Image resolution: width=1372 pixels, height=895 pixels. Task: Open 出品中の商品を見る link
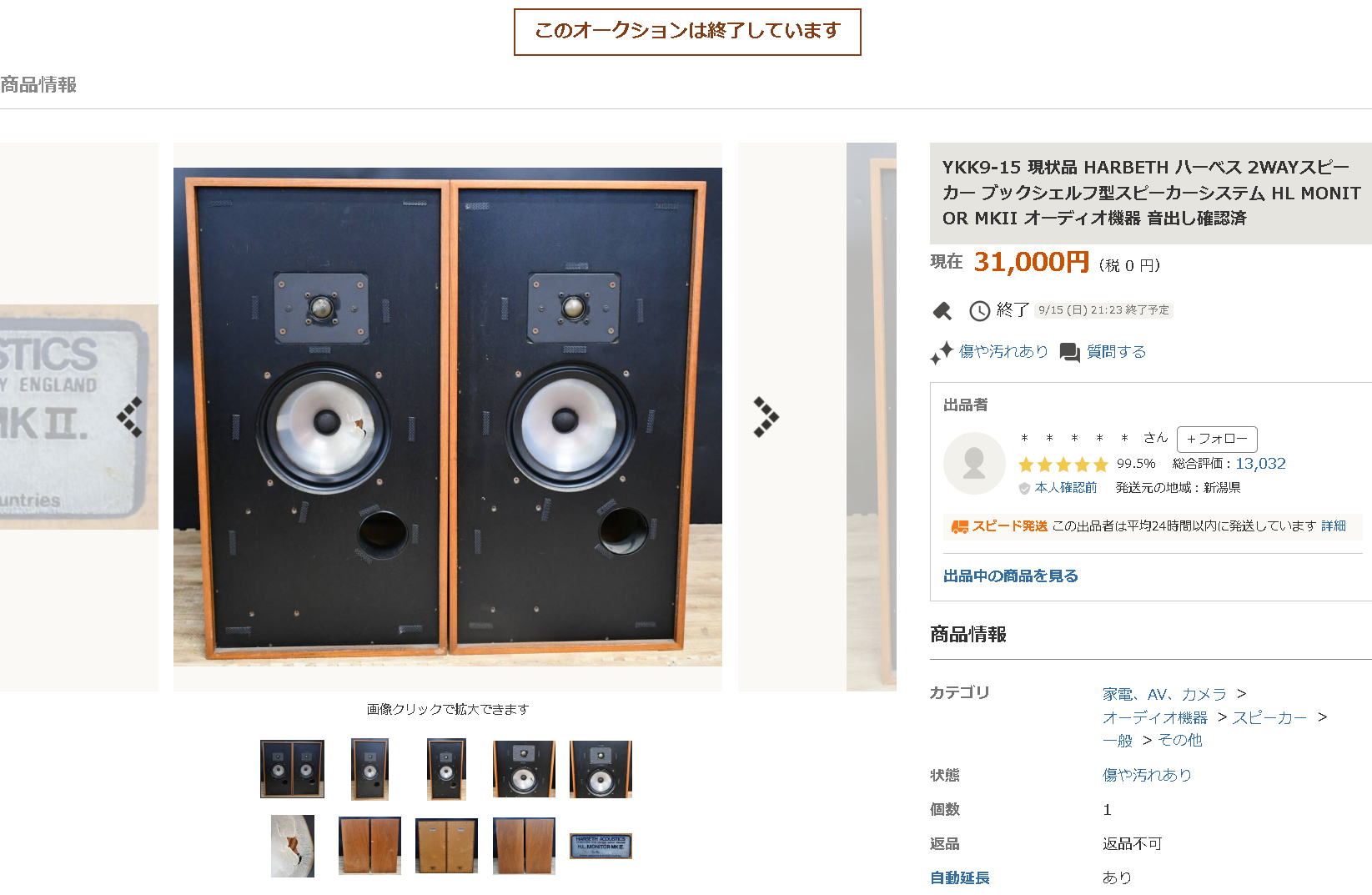point(1010,576)
